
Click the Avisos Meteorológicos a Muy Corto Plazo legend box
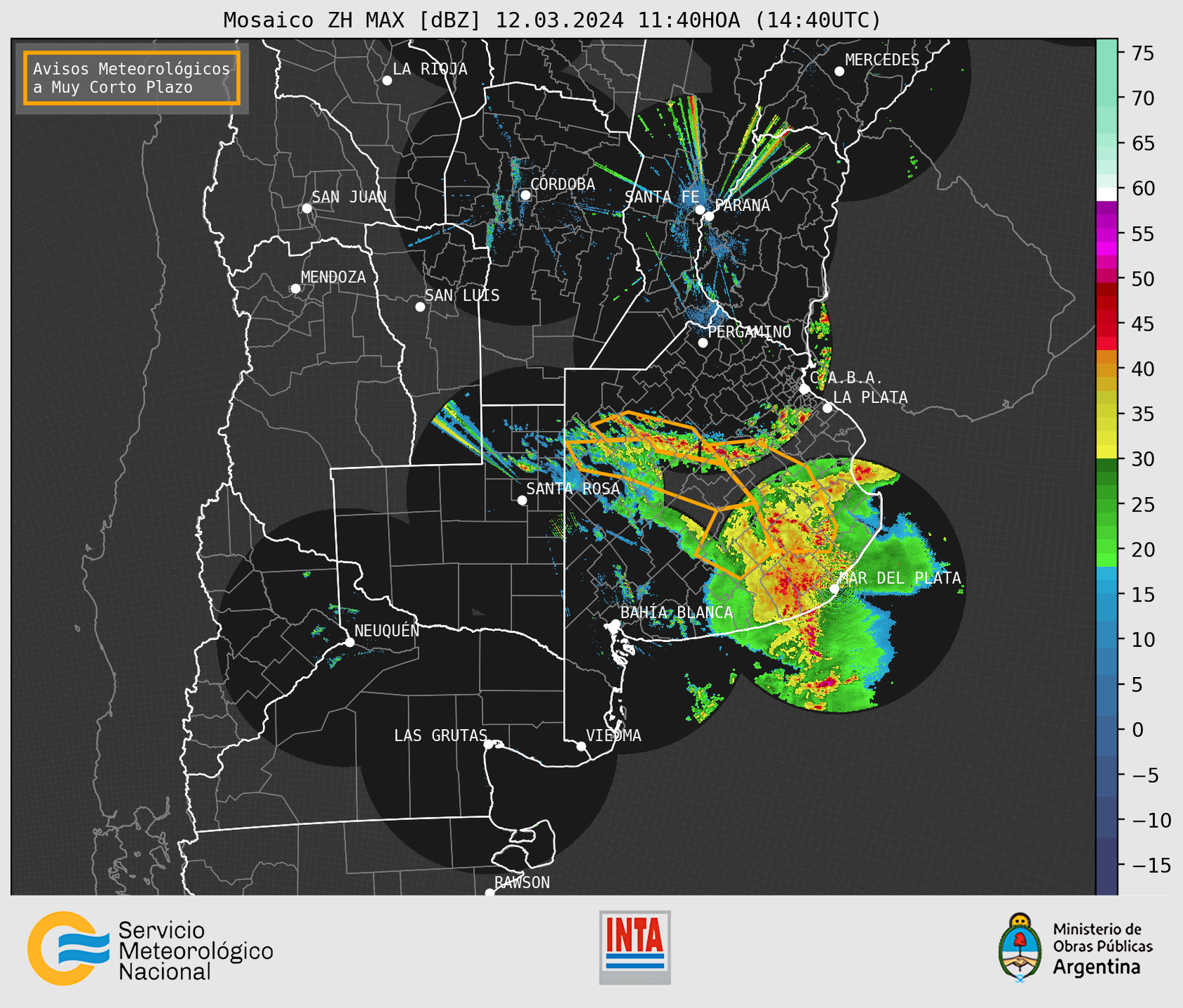pyautogui.click(x=132, y=78)
